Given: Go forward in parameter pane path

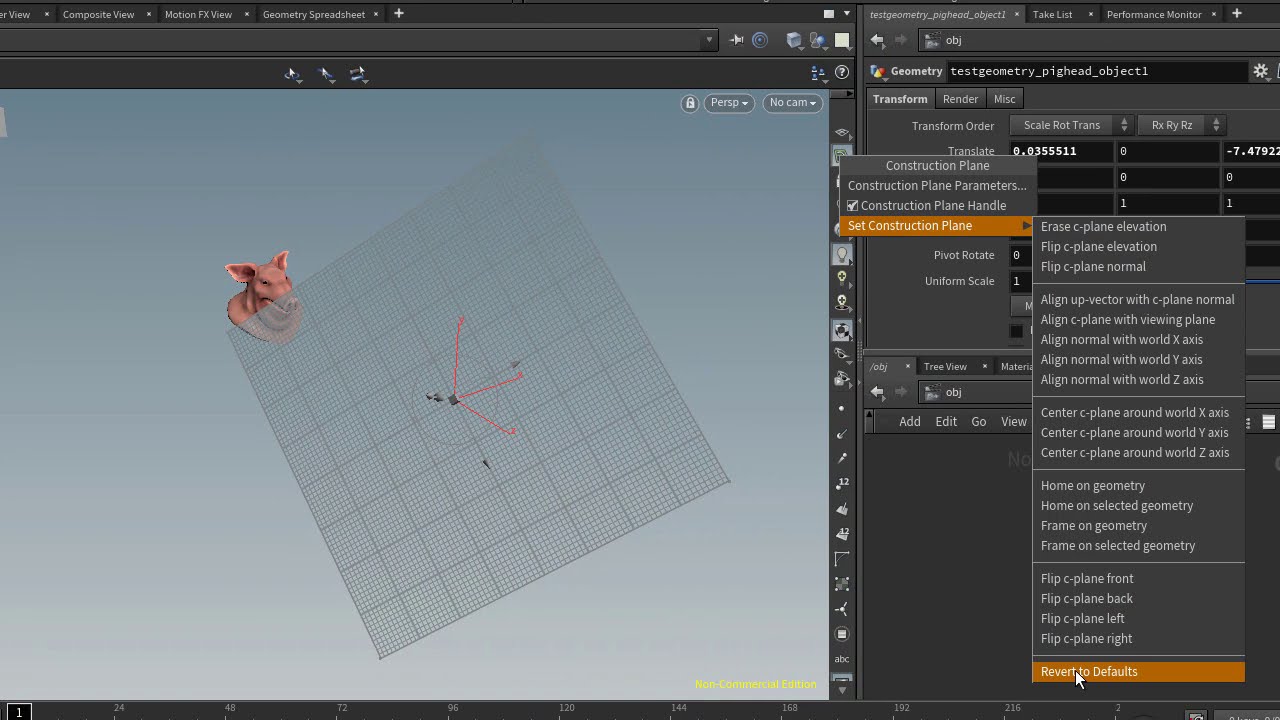Looking at the screenshot, I should pos(901,40).
